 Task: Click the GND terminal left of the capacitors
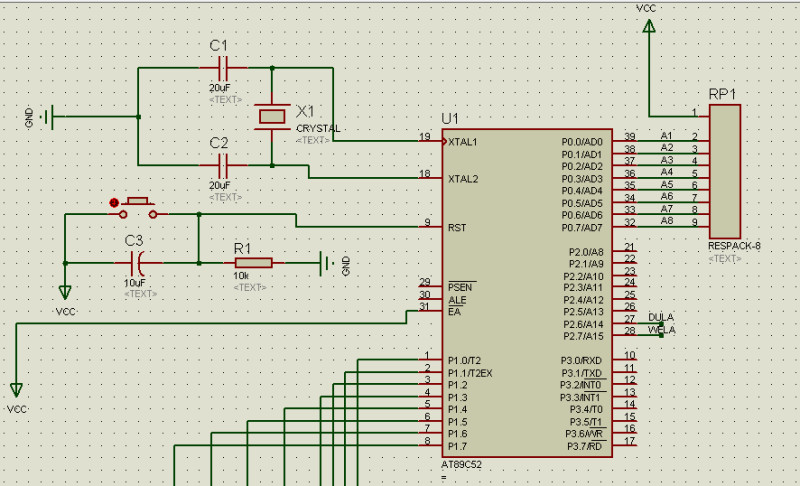(46, 116)
